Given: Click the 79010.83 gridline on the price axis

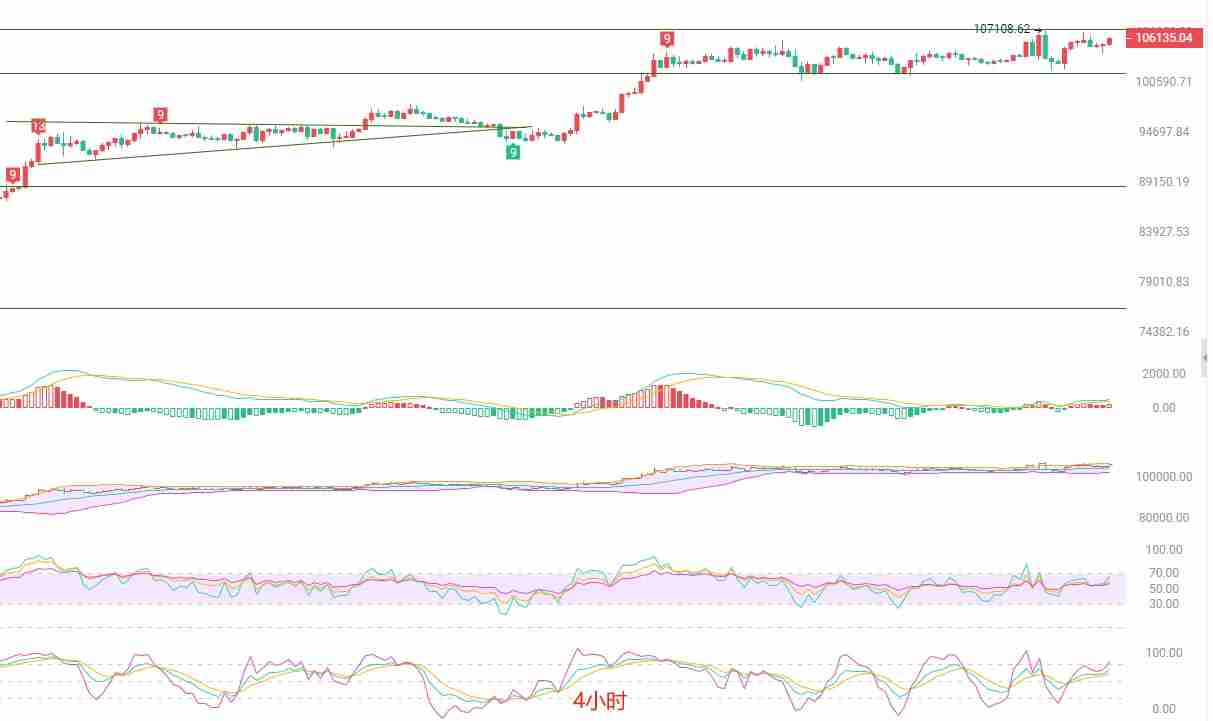Looking at the screenshot, I should pyautogui.click(x=1163, y=282).
